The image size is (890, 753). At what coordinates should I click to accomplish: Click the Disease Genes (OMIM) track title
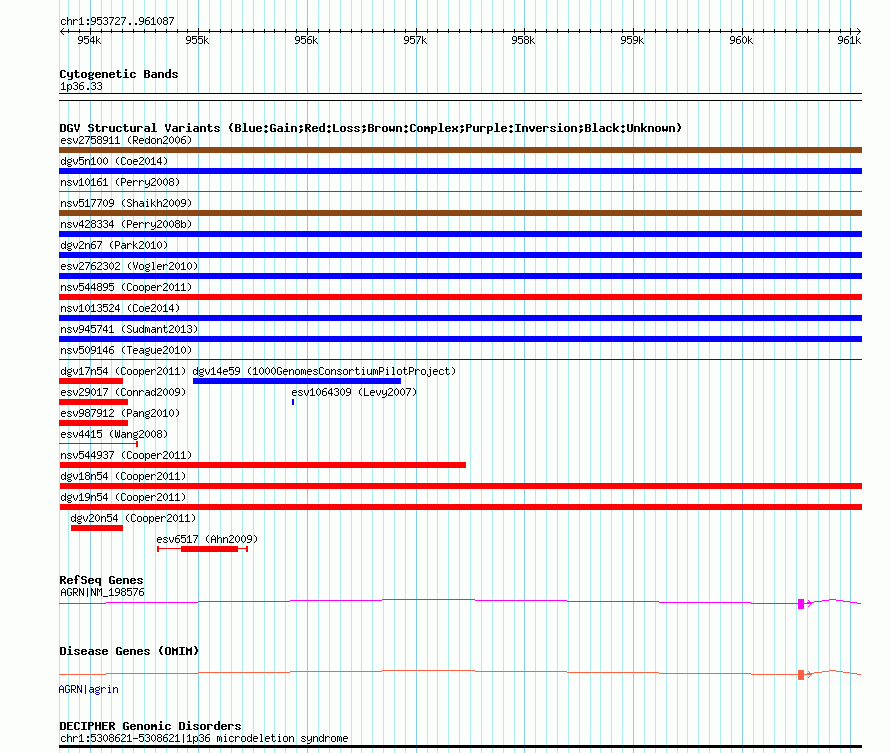(129, 651)
